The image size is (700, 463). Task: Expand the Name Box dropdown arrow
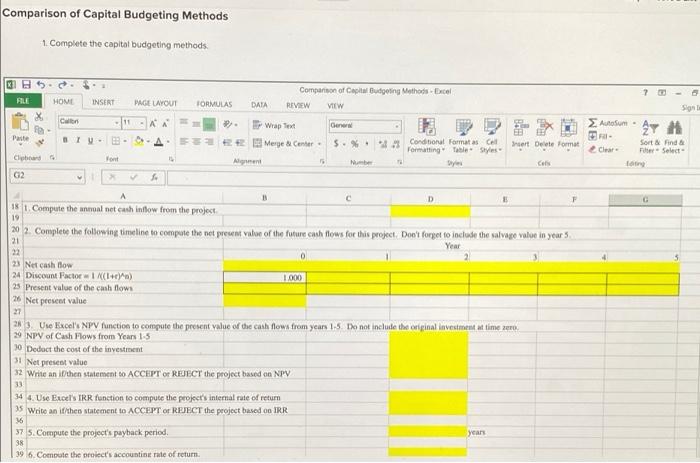tap(79, 177)
